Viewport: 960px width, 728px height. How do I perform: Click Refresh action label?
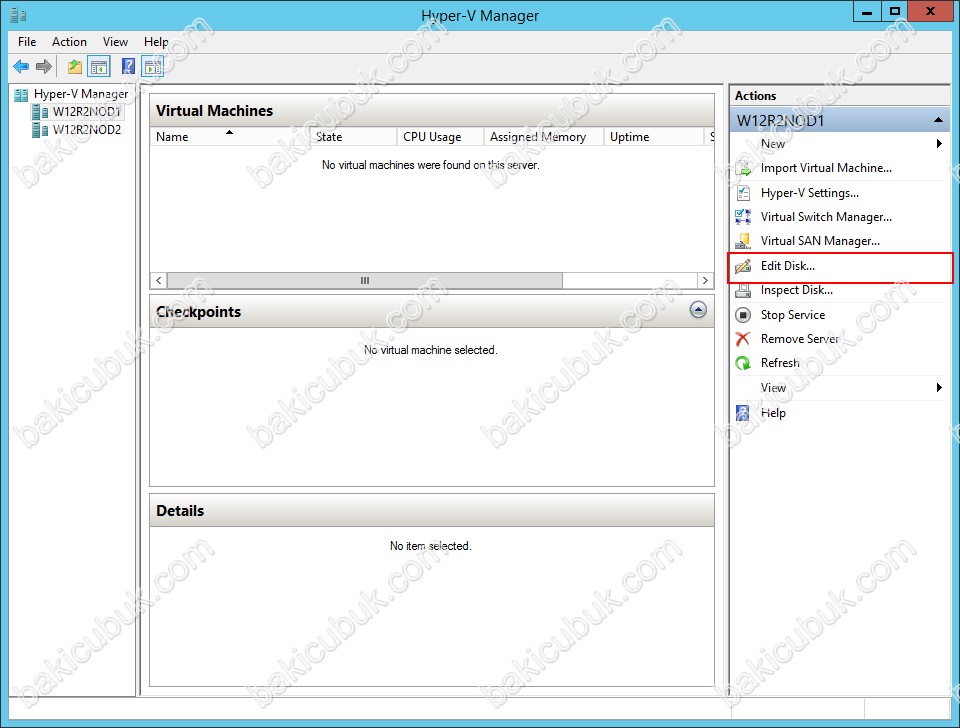tap(780, 363)
